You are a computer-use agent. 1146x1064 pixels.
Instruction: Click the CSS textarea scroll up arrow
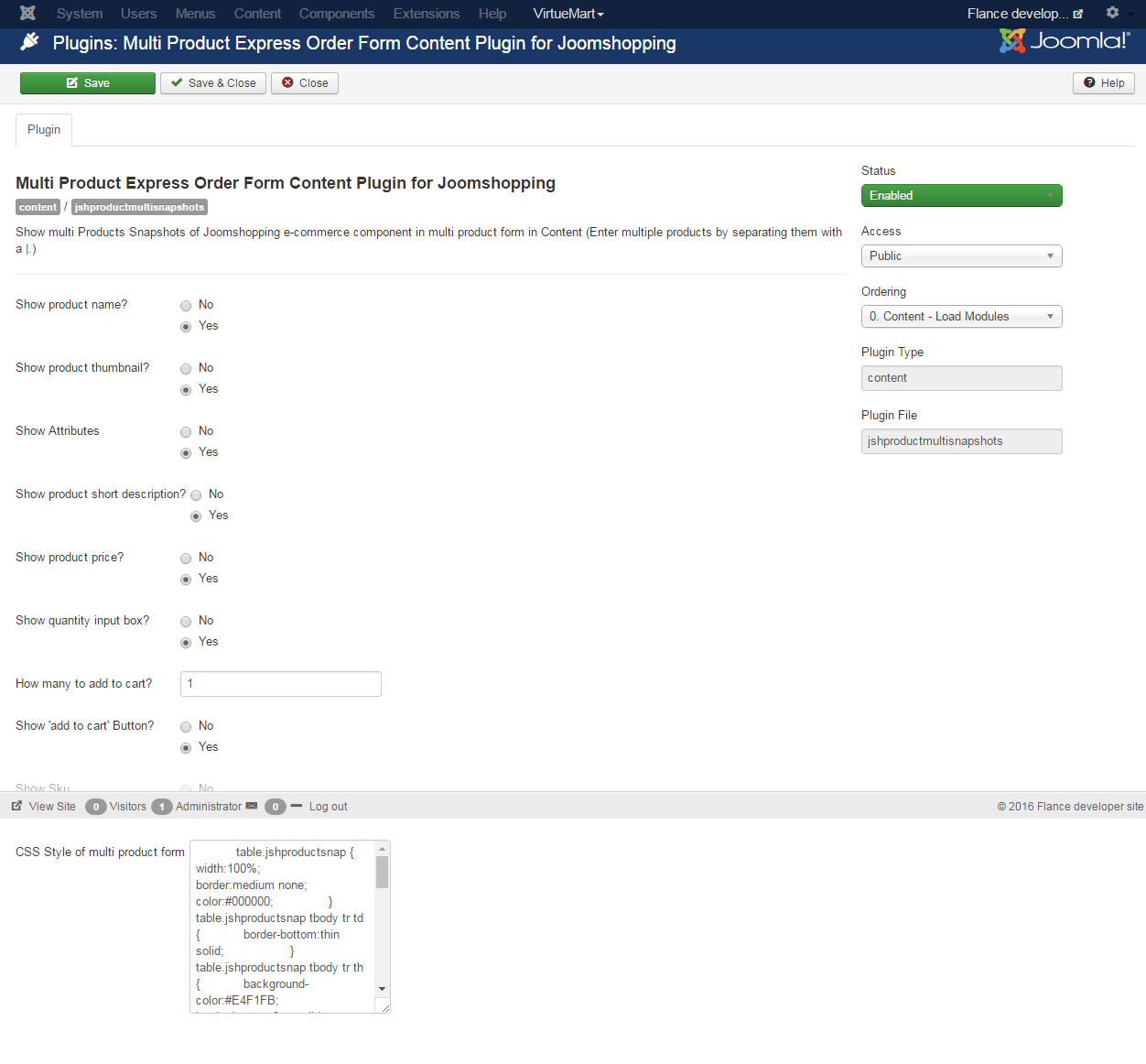(x=383, y=849)
